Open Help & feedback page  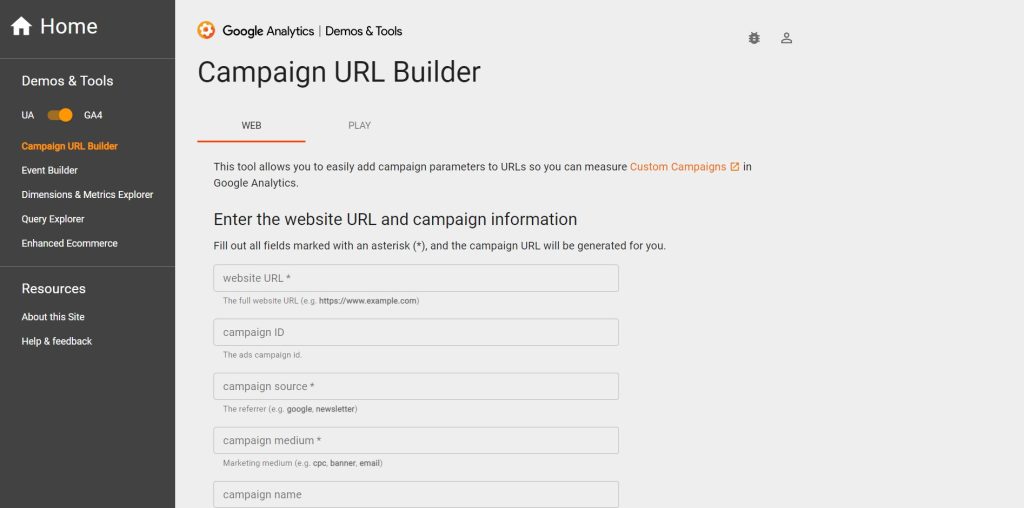[x=57, y=341]
